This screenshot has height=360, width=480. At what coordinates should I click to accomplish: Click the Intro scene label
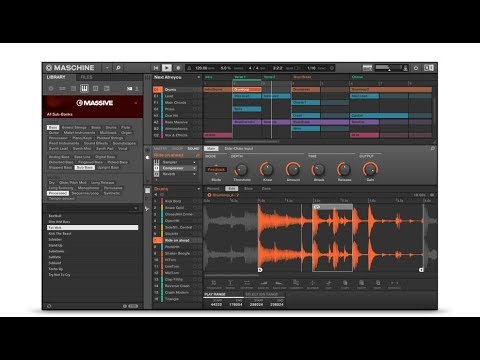click(209, 77)
